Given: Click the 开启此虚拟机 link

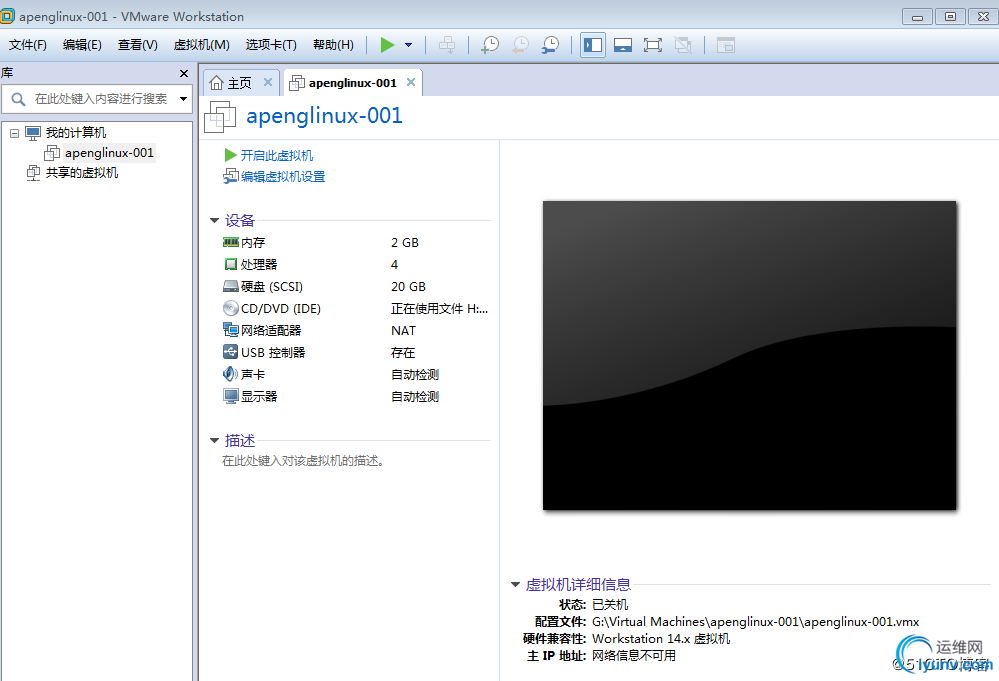Looking at the screenshot, I should [x=277, y=155].
